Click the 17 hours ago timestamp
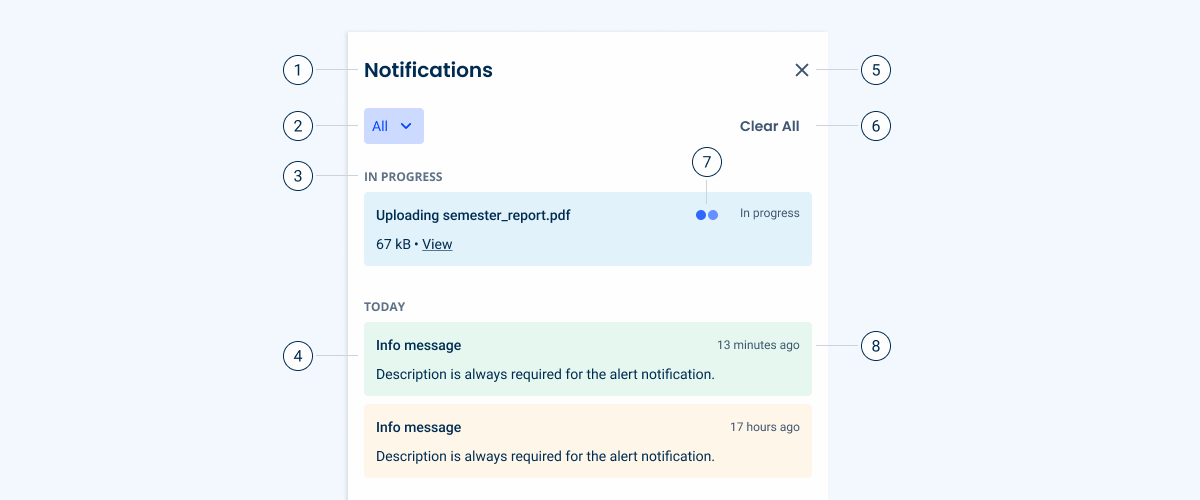Viewport: 1200px width, 500px height. pyautogui.click(x=764, y=427)
